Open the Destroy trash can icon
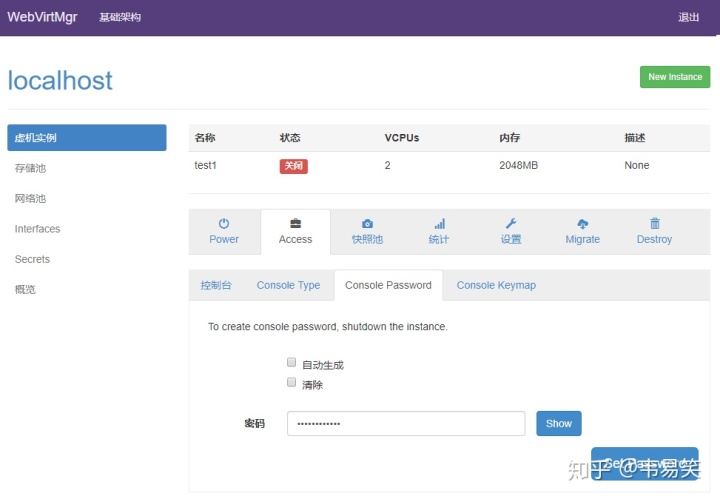720x499 pixels. [654, 224]
